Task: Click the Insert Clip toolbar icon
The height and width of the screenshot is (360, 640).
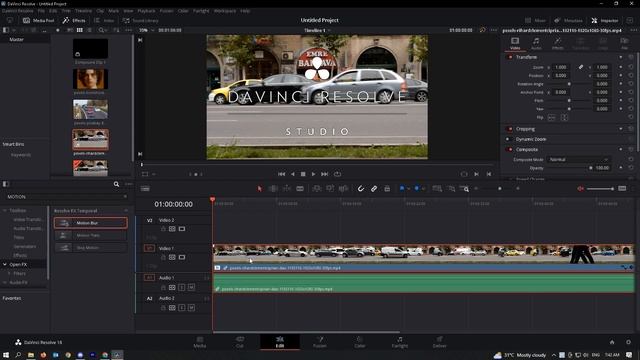Action: (316, 189)
